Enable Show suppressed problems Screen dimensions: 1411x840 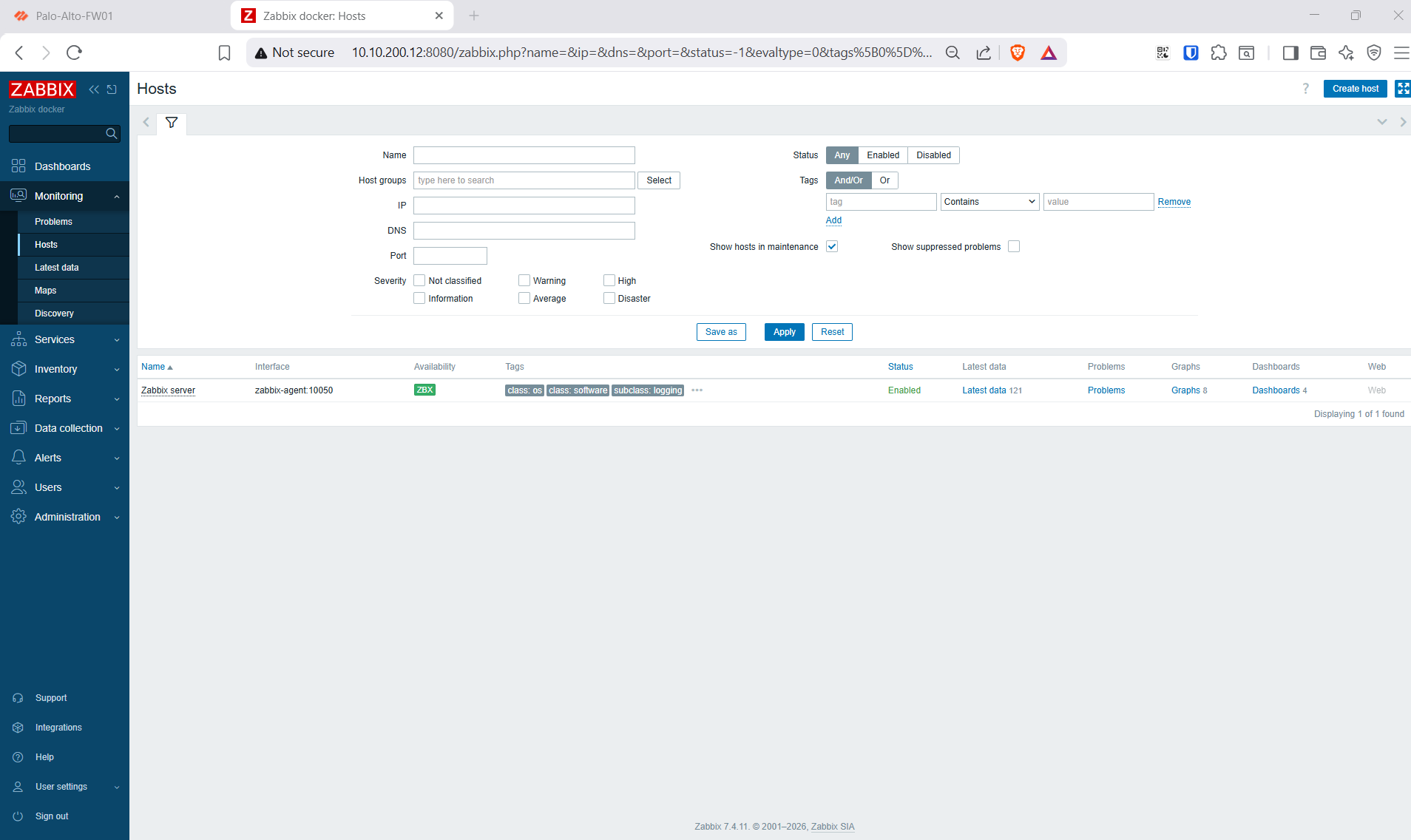click(x=1014, y=246)
